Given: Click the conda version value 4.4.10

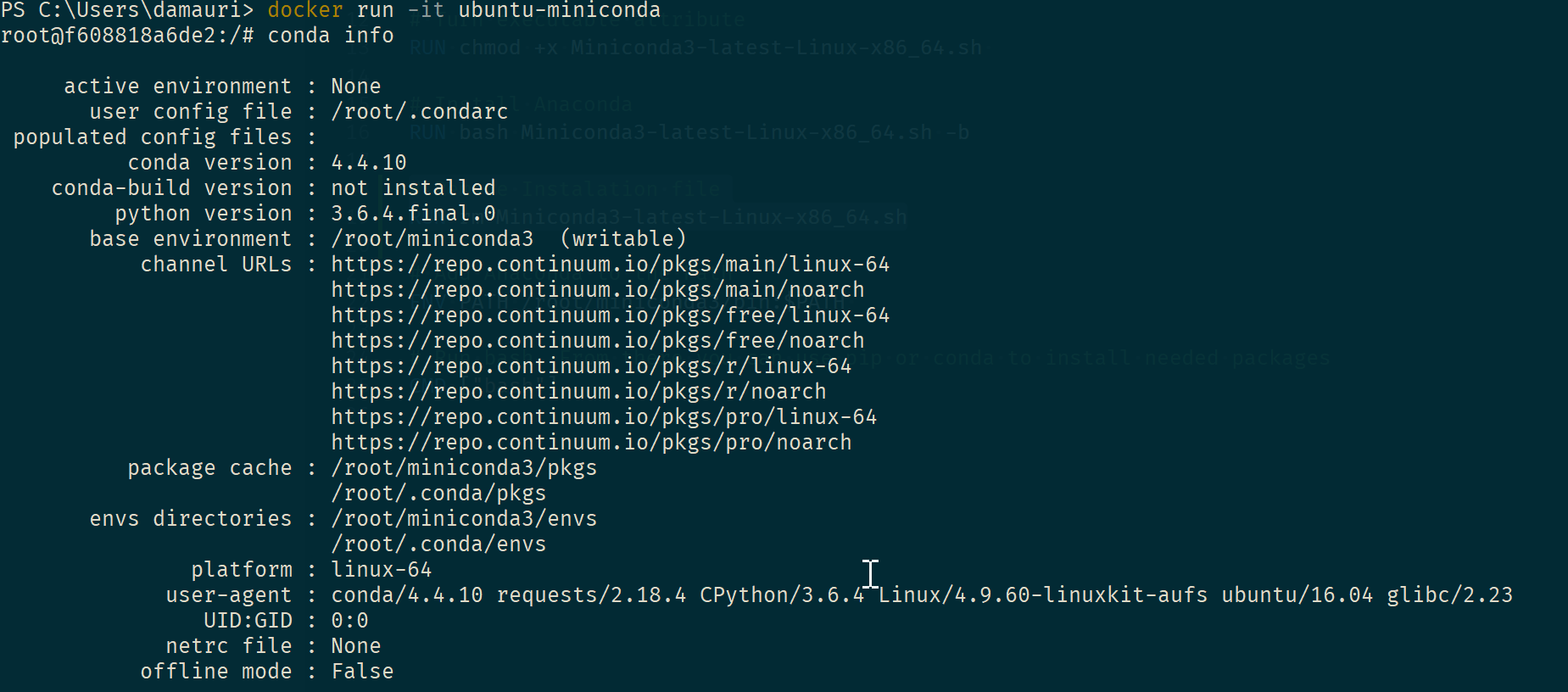Looking at the screenshot, I should (x=369, y=163).
